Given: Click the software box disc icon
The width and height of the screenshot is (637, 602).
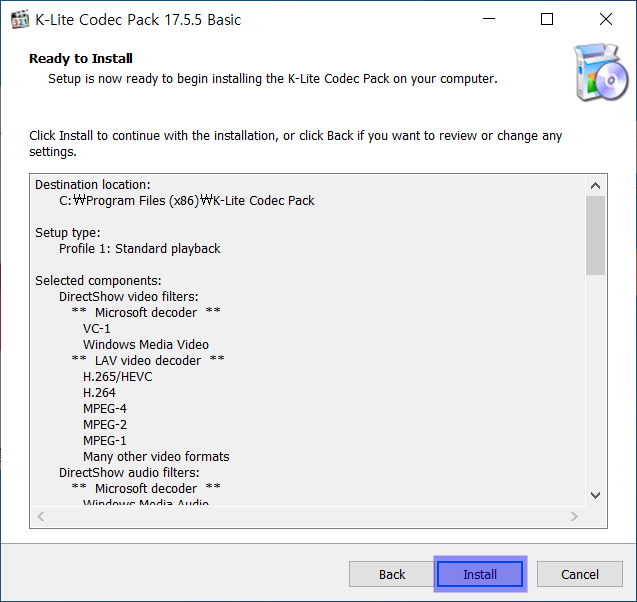Looking at the screenshot, I should click(601, 73).
